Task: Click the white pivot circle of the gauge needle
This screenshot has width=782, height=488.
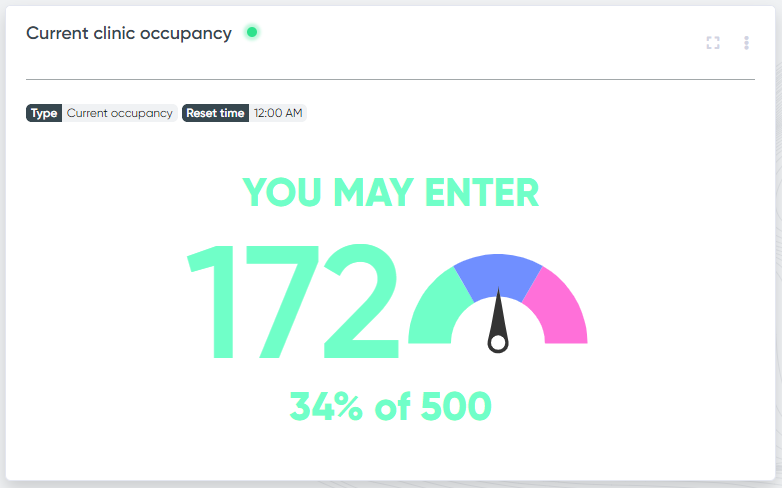Action: click(x=498, y=343)
